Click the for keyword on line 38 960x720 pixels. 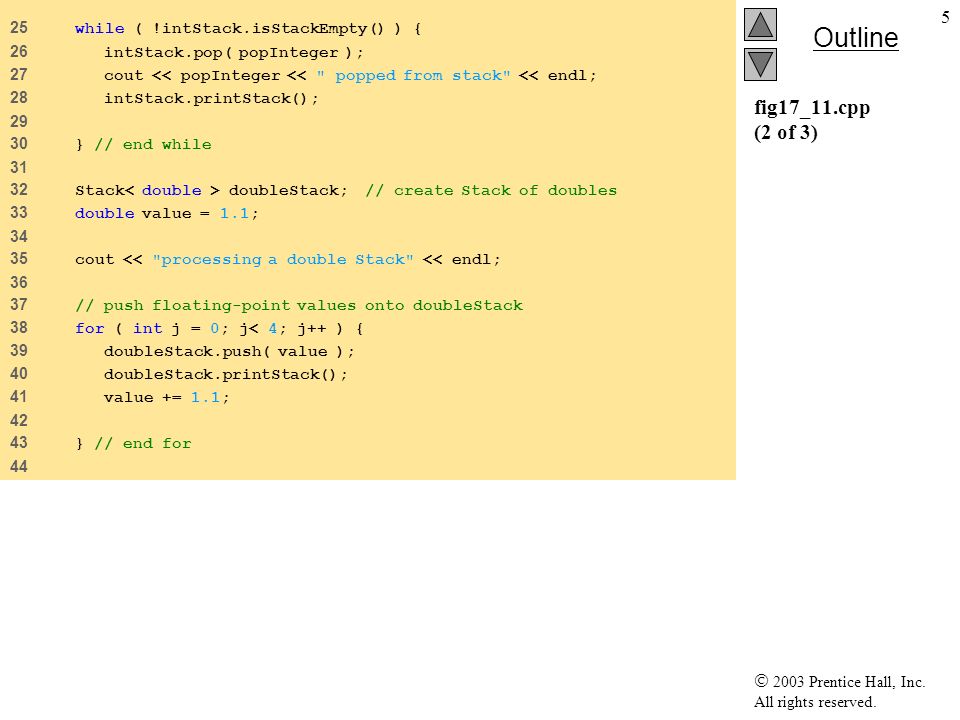[89, 329]
